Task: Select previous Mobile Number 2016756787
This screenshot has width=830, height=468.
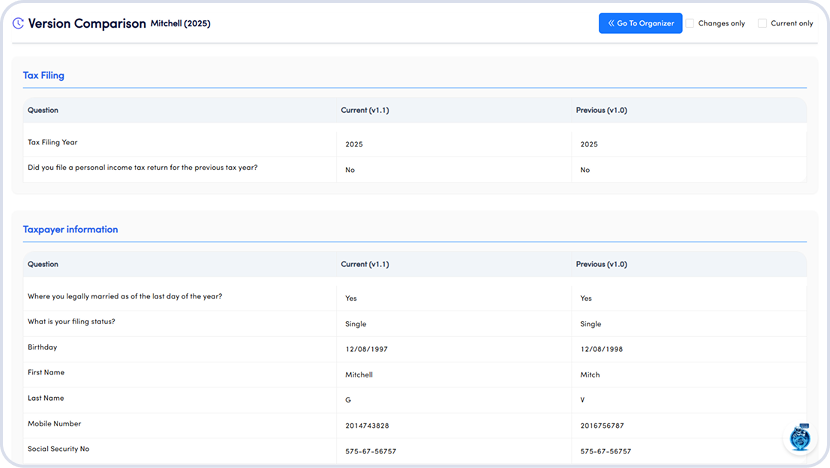Action: pos(602,425)
